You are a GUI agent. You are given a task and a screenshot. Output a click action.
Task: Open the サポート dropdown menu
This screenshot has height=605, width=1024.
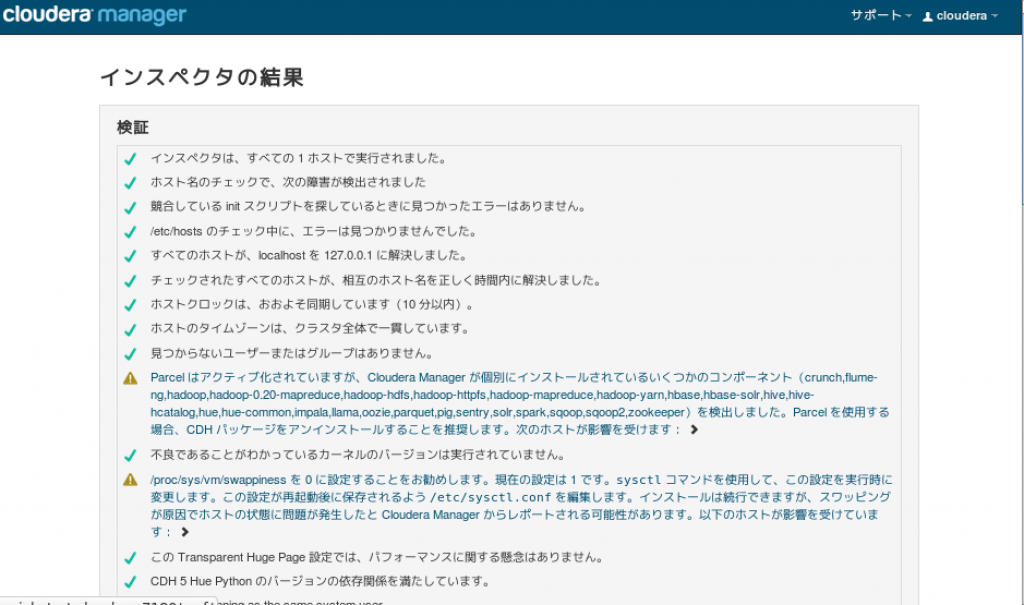point(880,15)
